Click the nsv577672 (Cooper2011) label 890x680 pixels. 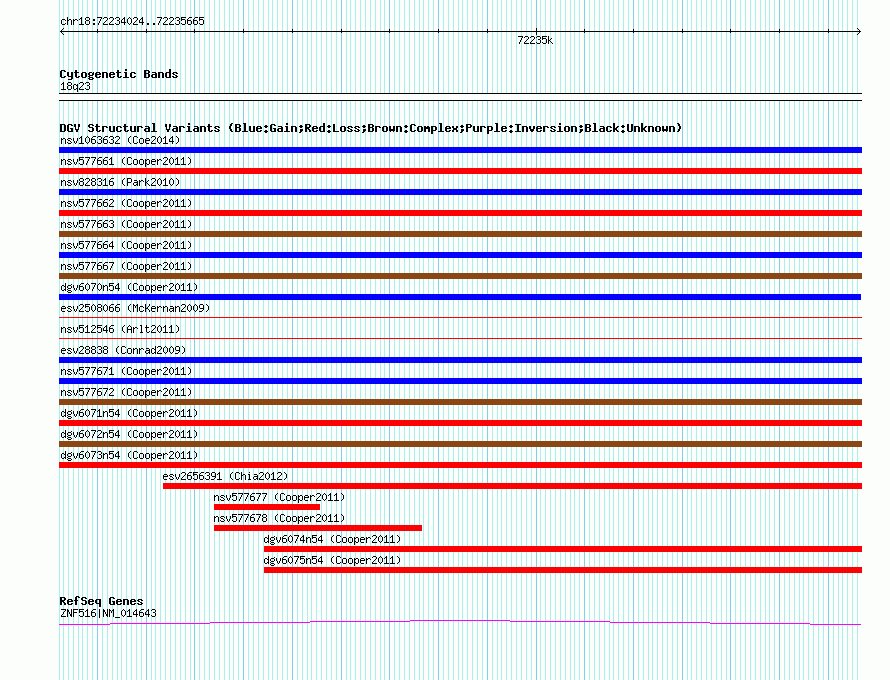(x=126, y=392)
